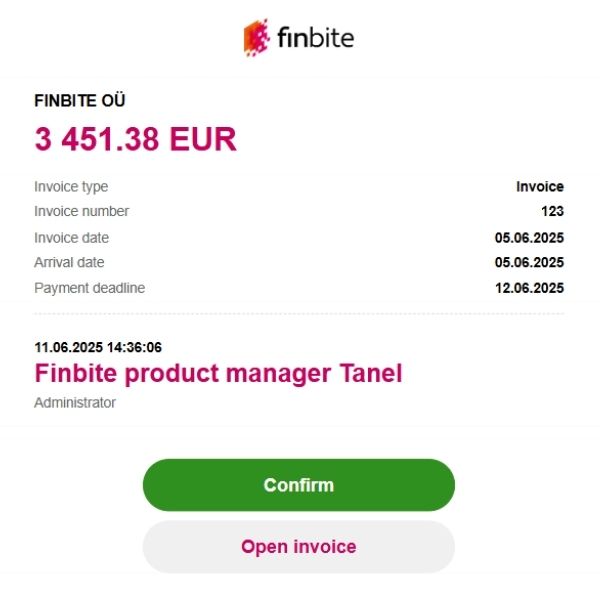
Task: Click the timestamp 11.06.2025 14:36:06
Action: coord(98,348)
